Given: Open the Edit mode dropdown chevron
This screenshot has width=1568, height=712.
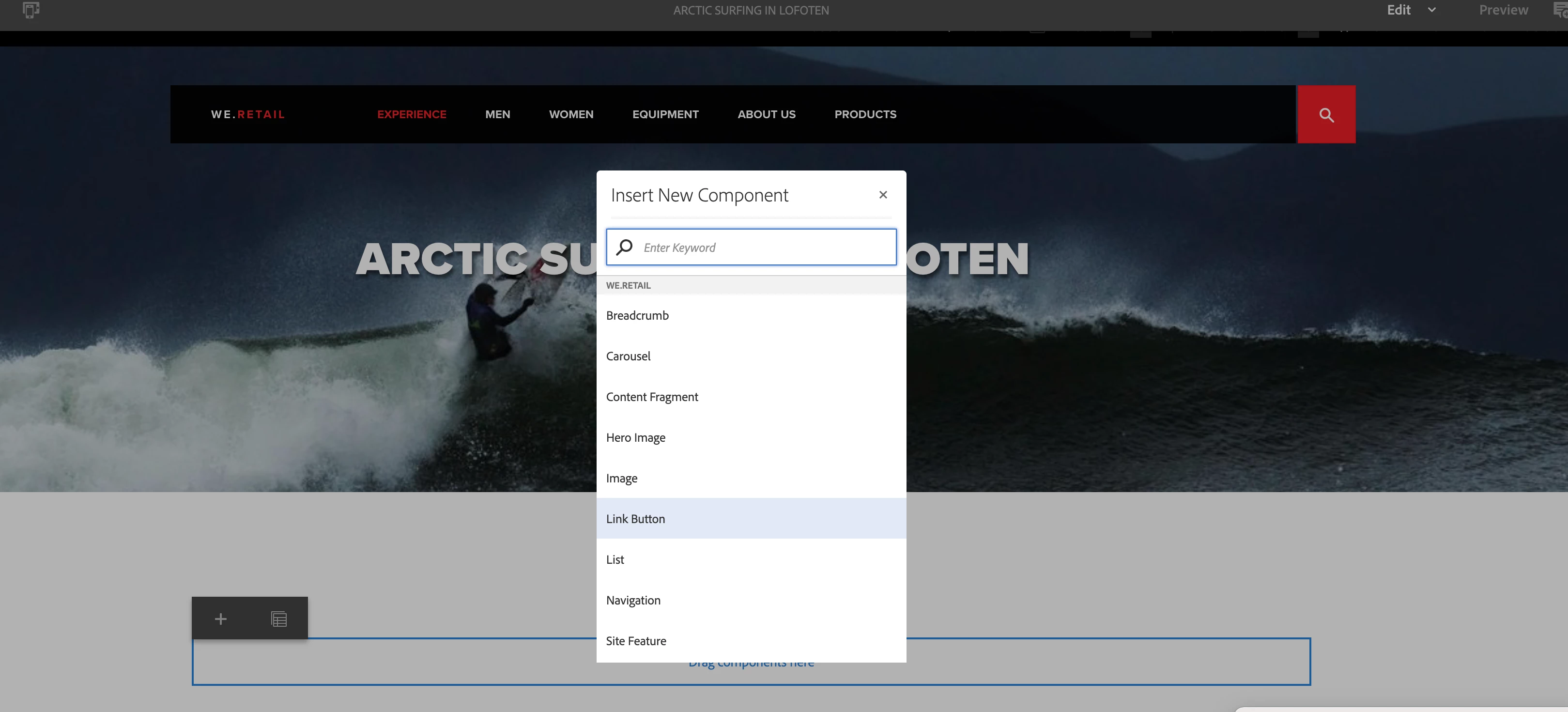Looking at the screenshot, I should tap(1431, 10).
